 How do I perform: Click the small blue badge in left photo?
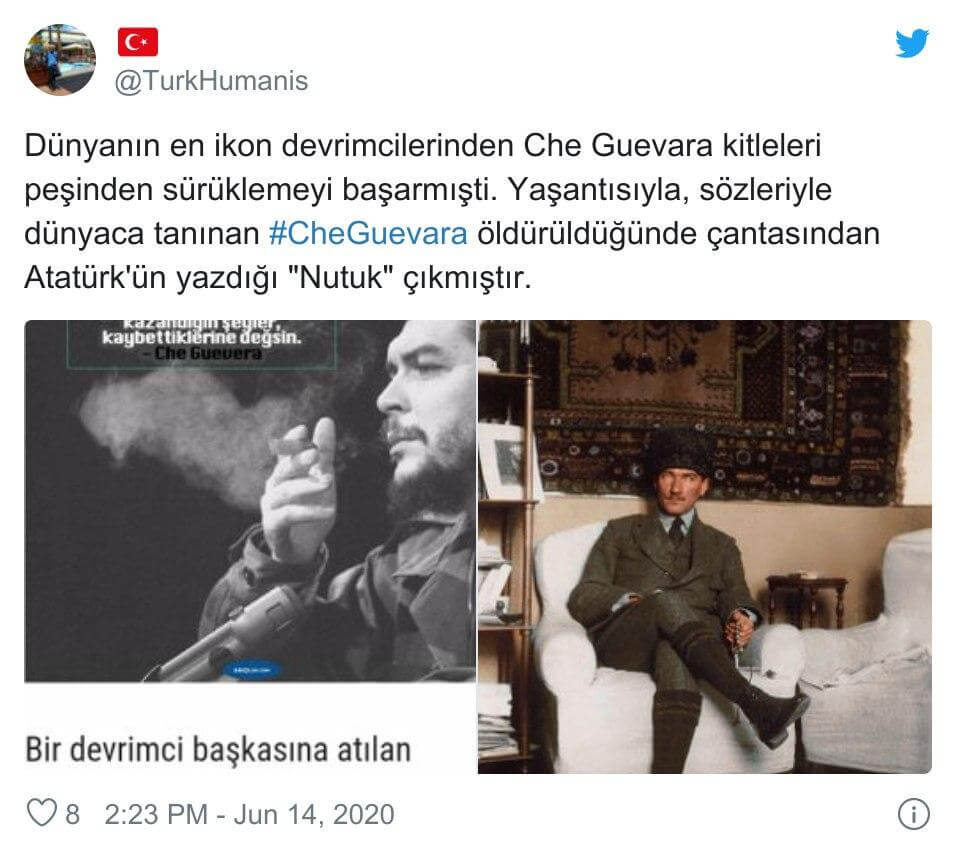(252, 669)
